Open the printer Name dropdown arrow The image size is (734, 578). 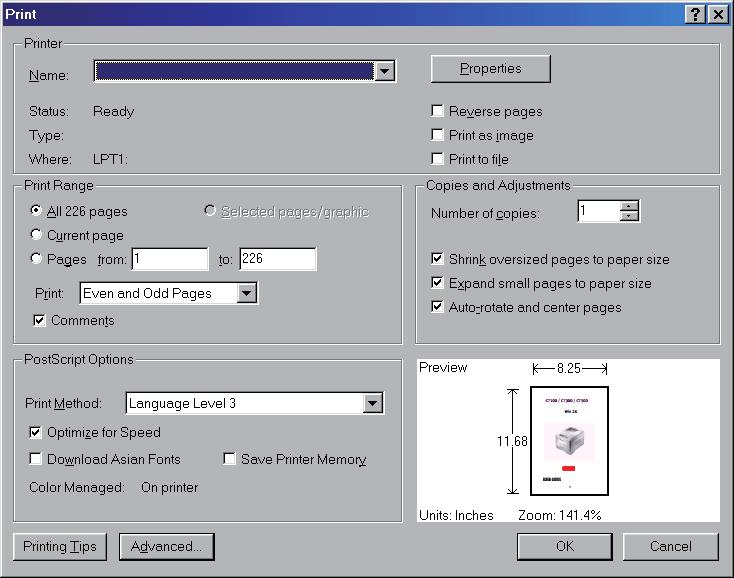384,71
